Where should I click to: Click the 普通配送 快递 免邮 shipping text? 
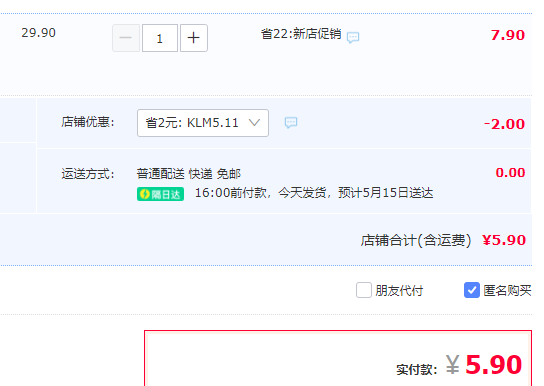coord(188,174)
